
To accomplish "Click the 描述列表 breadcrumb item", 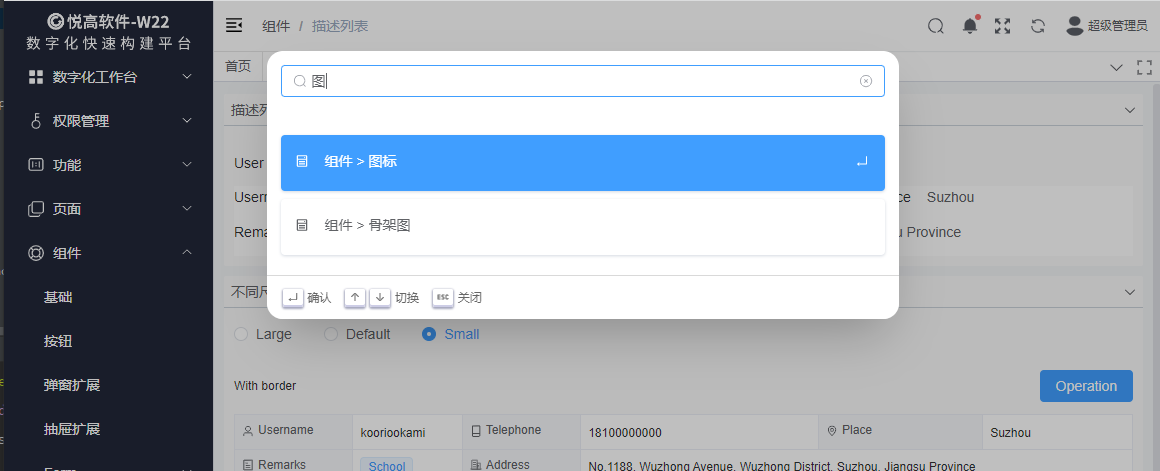I will pos(340,27).
